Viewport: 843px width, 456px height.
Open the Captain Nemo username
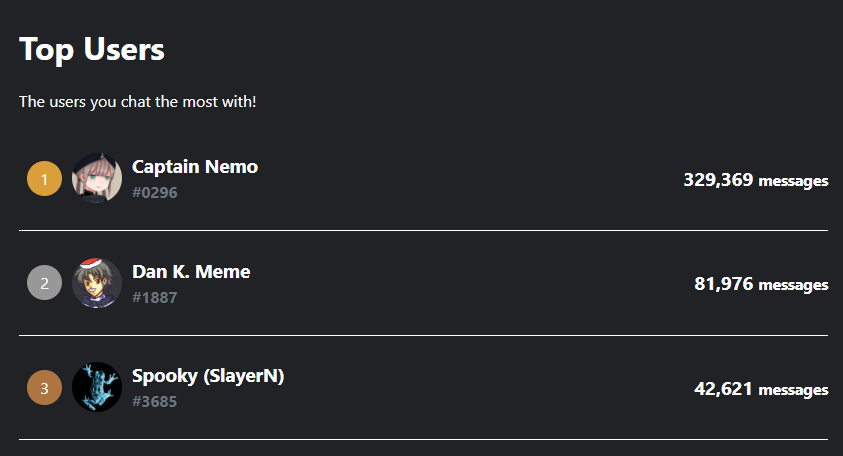pos(195,167)
